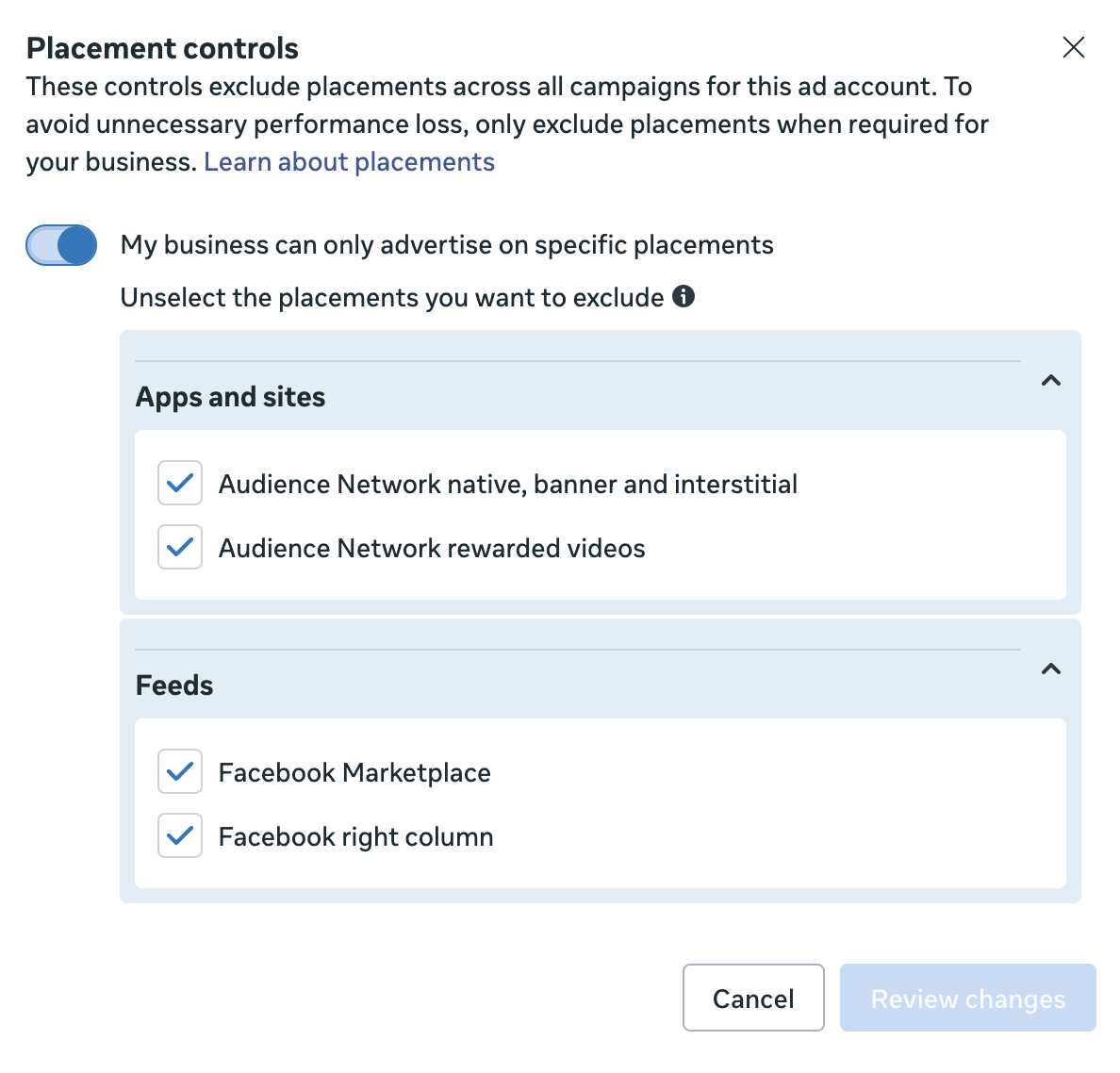The width and height of the screenshot is (1120, 1073).
Task: Collapse the Feeds section chevron arrow
Action: click(x=1050, y=669)
